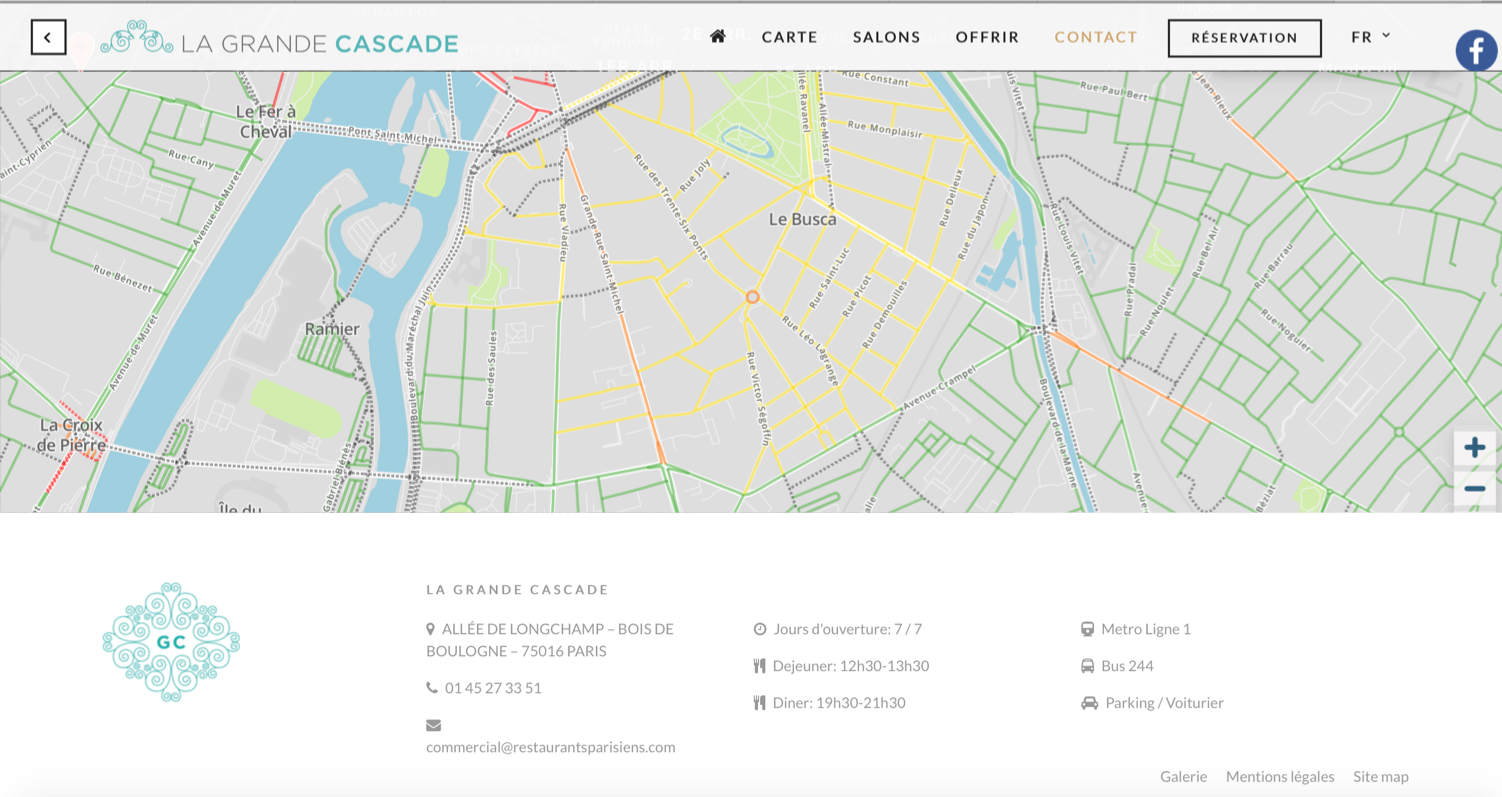Select the Offrir menu item
1502x797 pixels.
pos(987,37)
